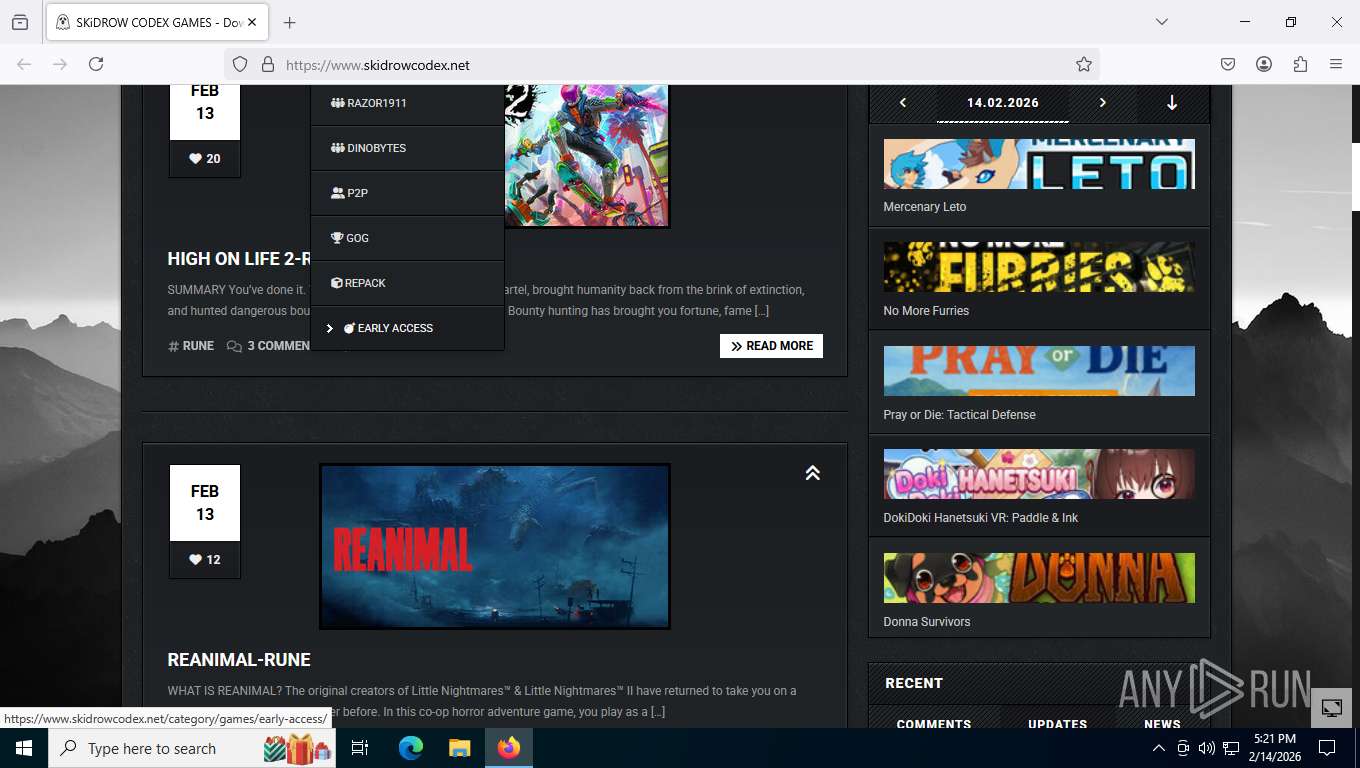Viewport: 1360px width, 768px height.
Task: Open the notification center
Action: [1327, 748]
